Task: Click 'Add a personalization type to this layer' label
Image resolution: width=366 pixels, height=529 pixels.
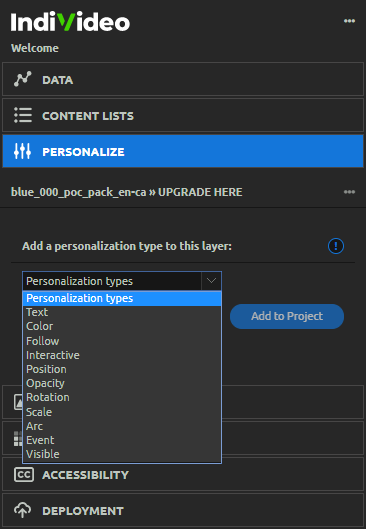Action: pyautogui.click(x=127, y=246)
